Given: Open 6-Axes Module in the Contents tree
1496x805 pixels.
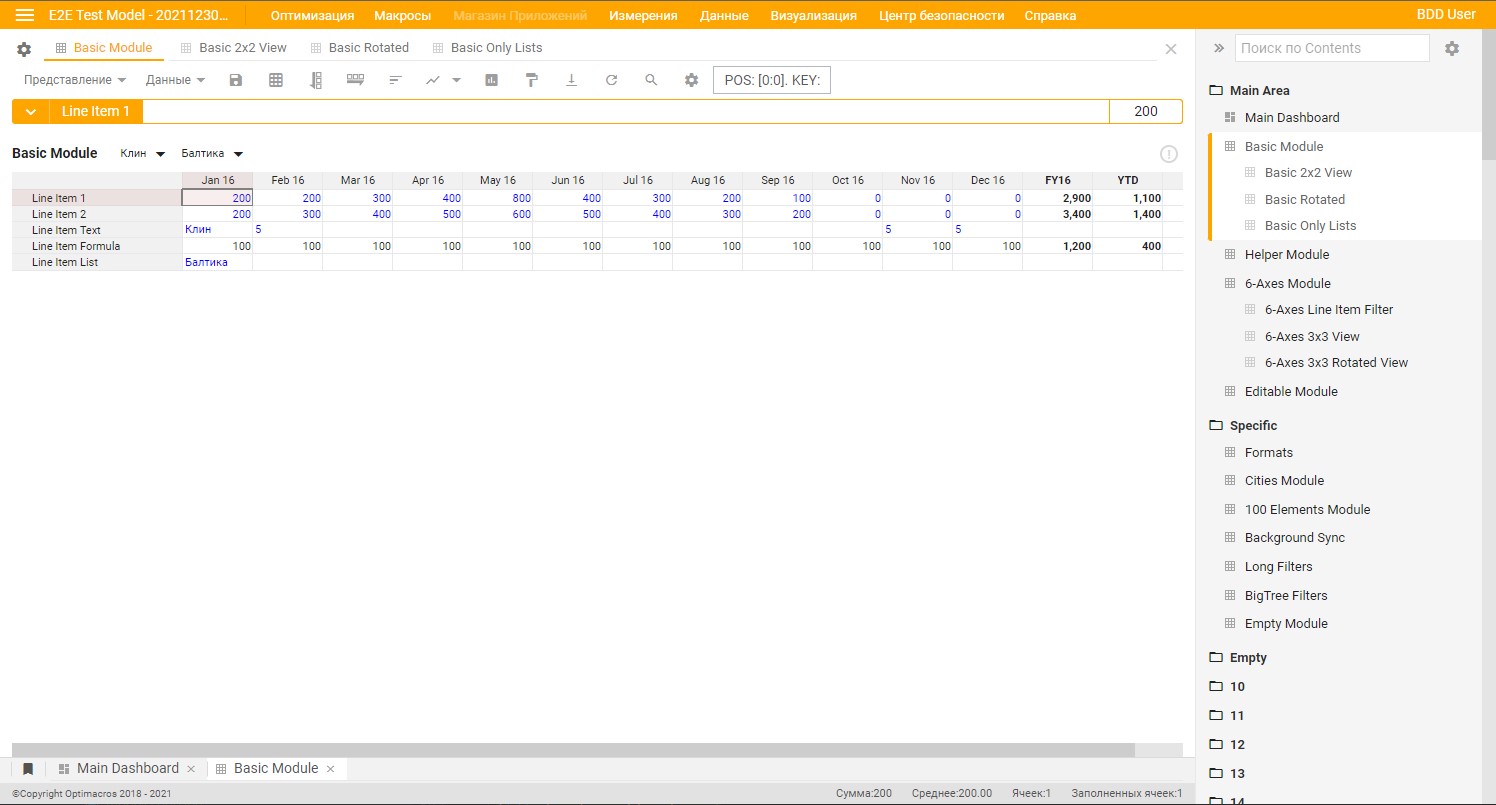Looking at the screenshot, I should click(x=1288, y=283).
